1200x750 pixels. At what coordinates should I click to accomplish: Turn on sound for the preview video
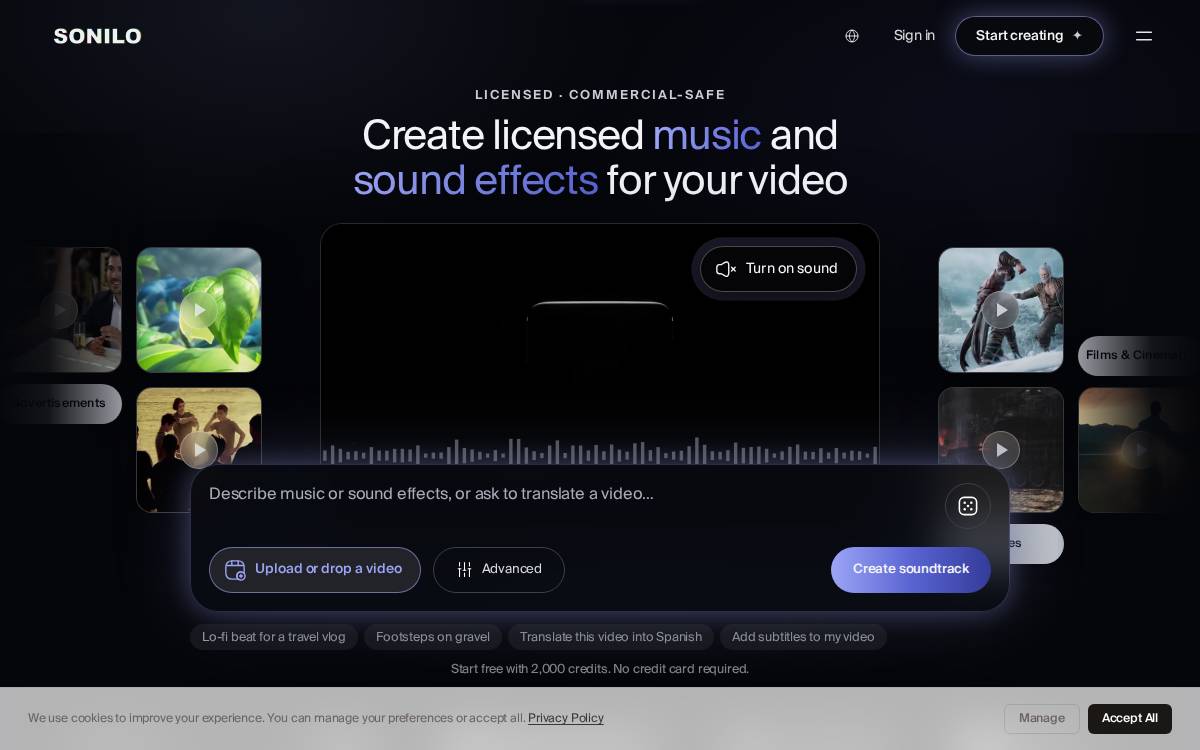(x=778, y=269)
